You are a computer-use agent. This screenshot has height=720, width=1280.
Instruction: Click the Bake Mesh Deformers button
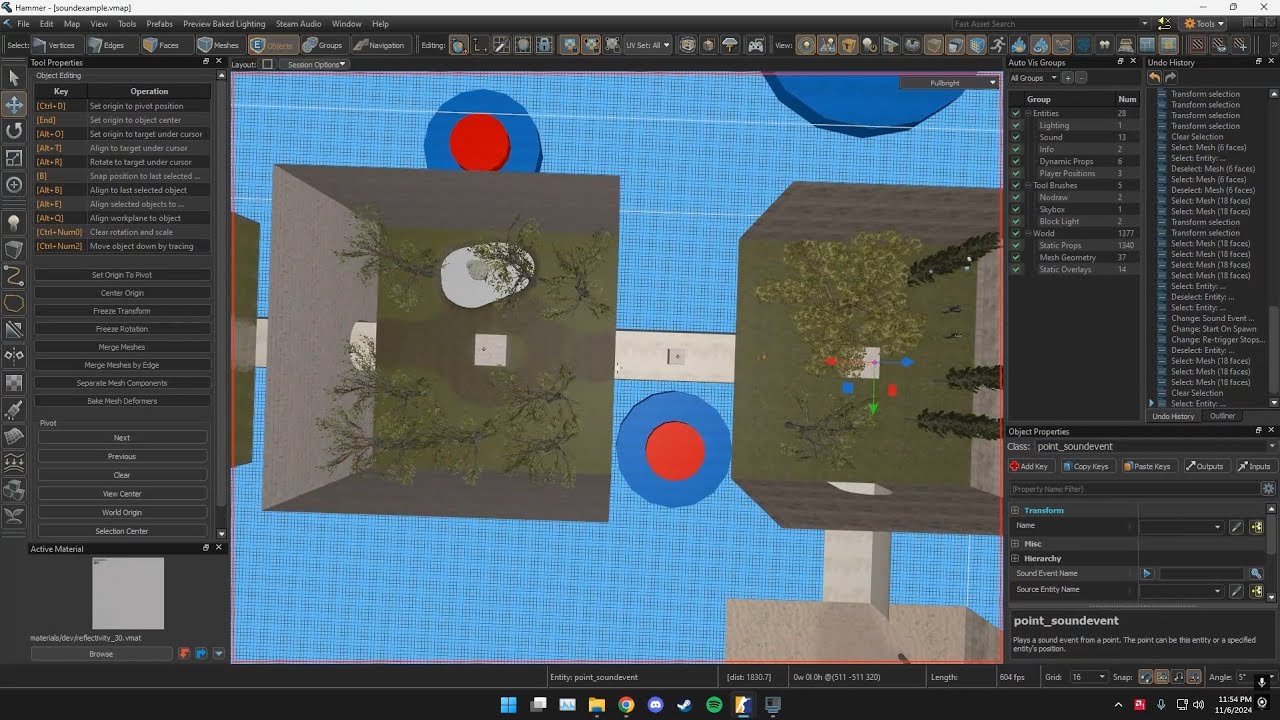pos(122,401)
